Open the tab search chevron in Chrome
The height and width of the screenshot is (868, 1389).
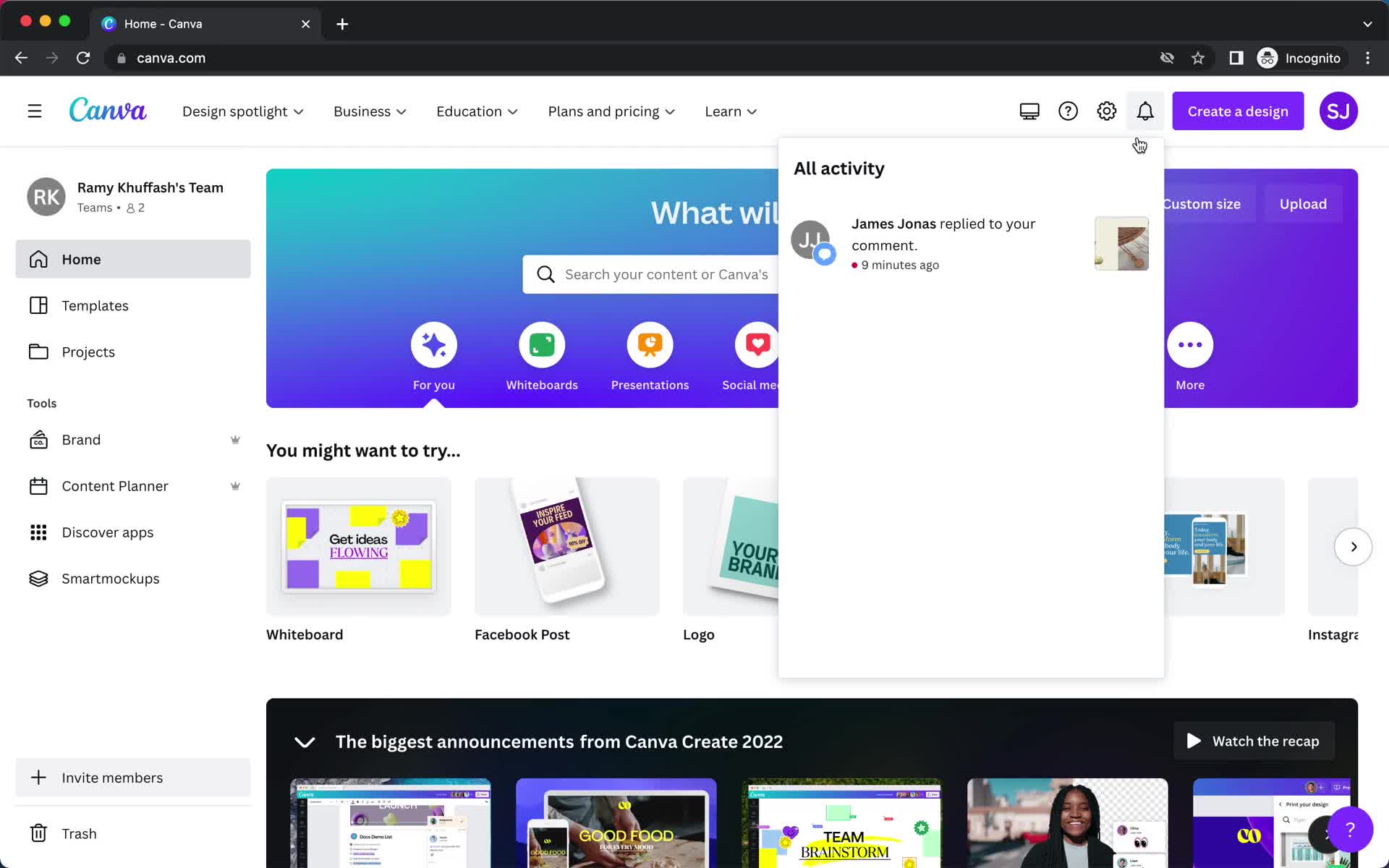coord(1367,24)
